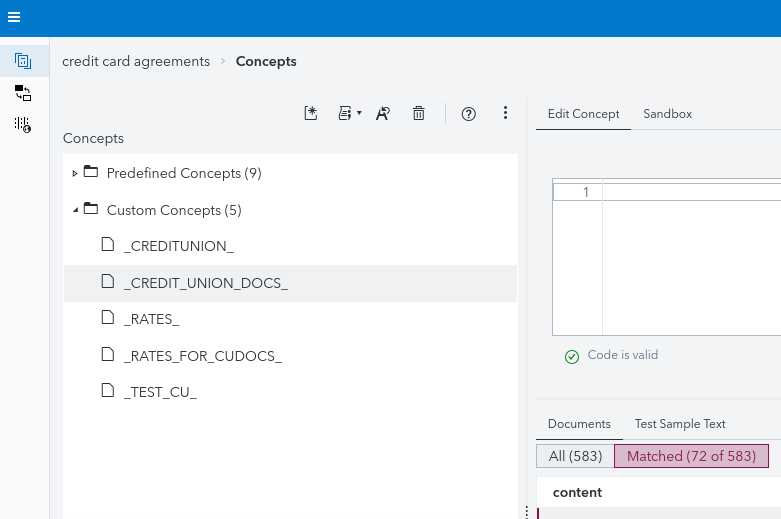Click the document list icon in the toolbar

345,113
